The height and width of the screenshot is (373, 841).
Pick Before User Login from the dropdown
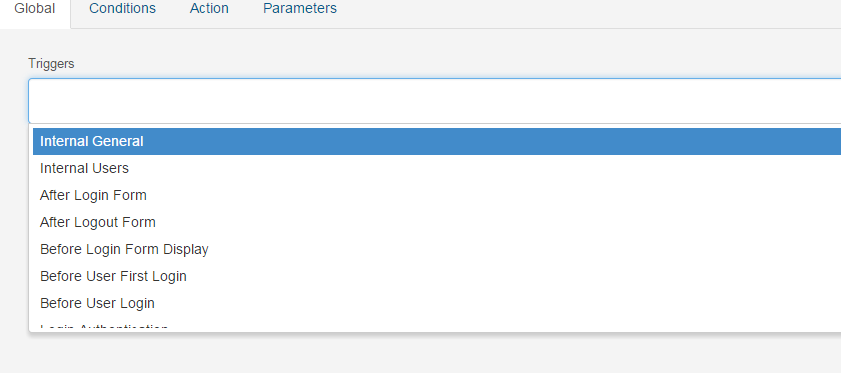coord(437,303)
